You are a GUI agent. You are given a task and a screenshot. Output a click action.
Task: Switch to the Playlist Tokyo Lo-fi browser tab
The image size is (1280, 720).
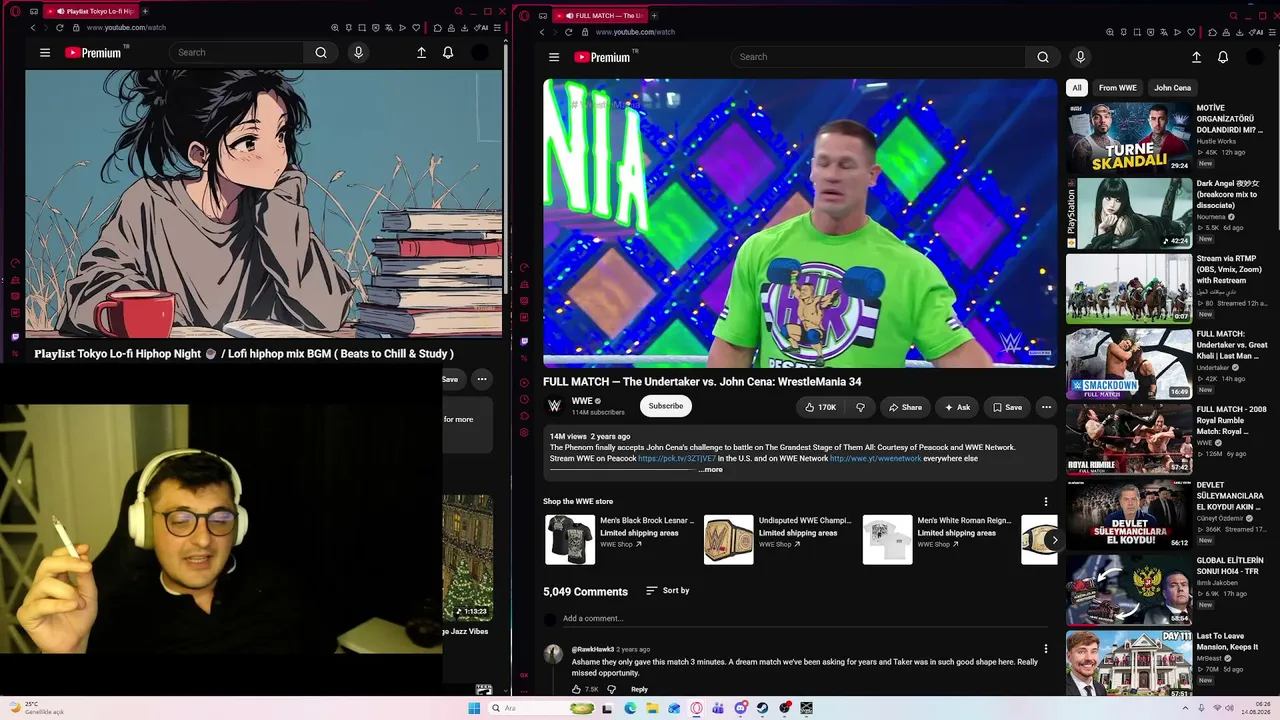[93, 11]
